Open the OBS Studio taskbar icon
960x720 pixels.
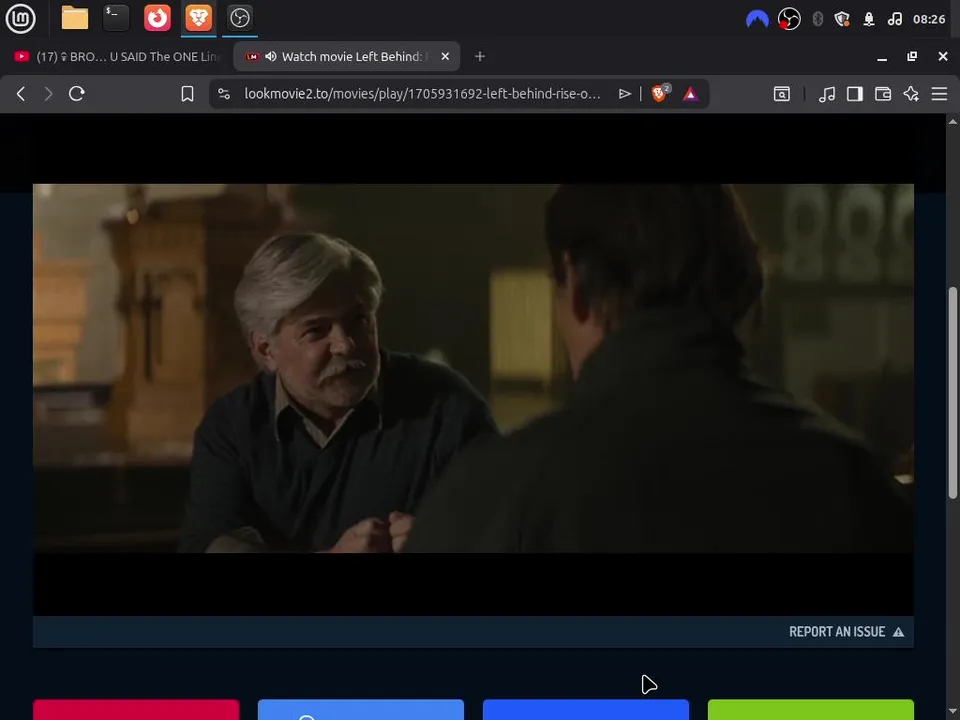(239, 18)
